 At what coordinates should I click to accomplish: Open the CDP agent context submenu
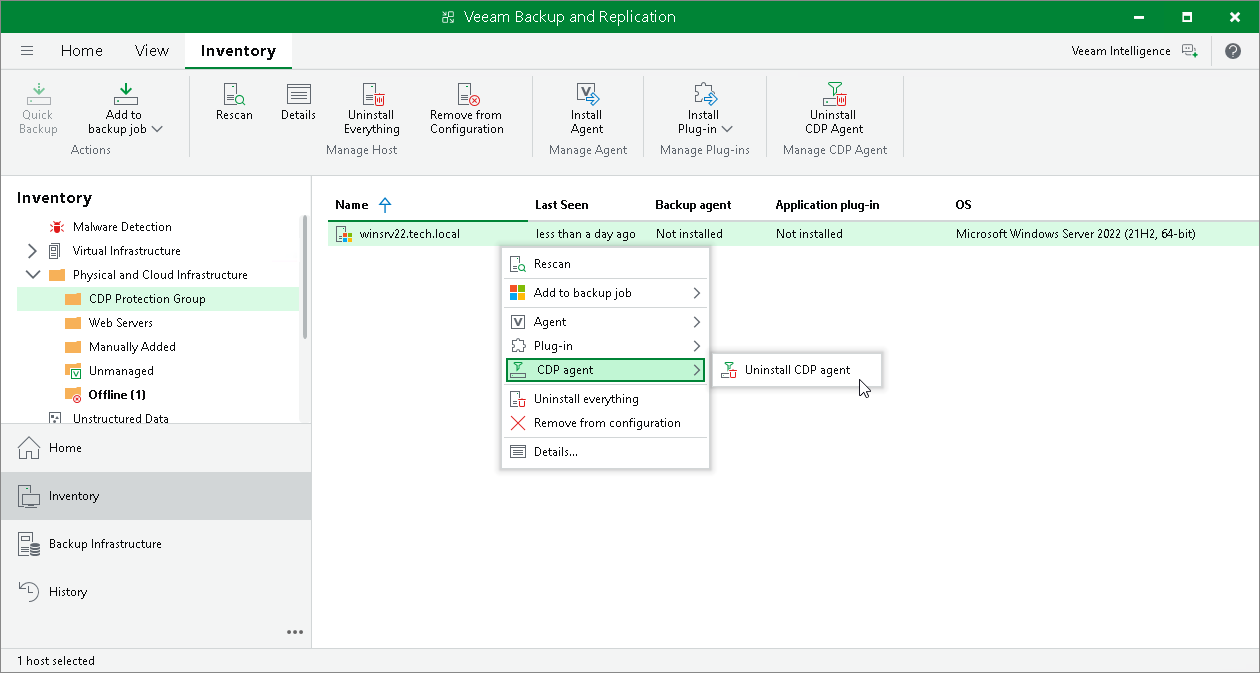606,370
